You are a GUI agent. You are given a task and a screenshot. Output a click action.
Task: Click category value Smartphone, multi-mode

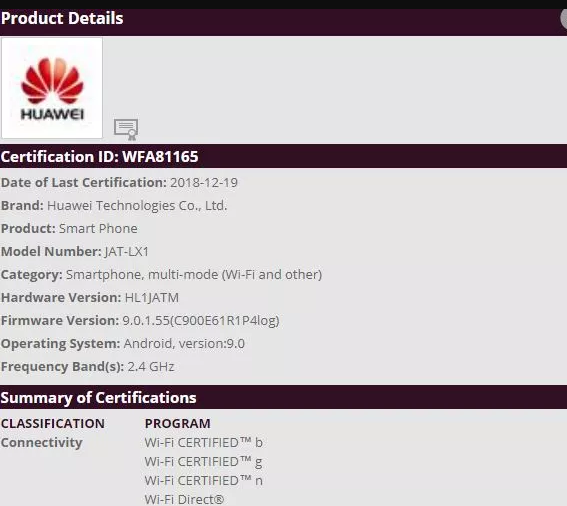pos(194,275)
